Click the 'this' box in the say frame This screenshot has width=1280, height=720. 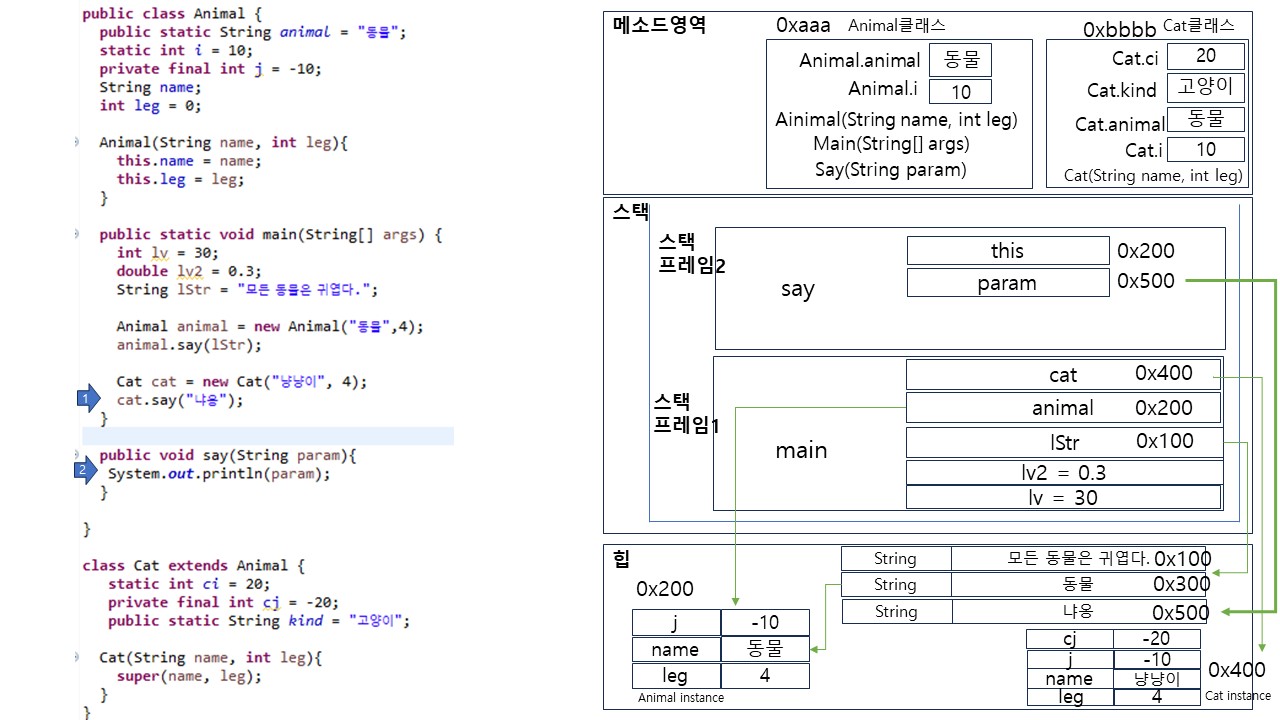click(x=1007, y=251)
